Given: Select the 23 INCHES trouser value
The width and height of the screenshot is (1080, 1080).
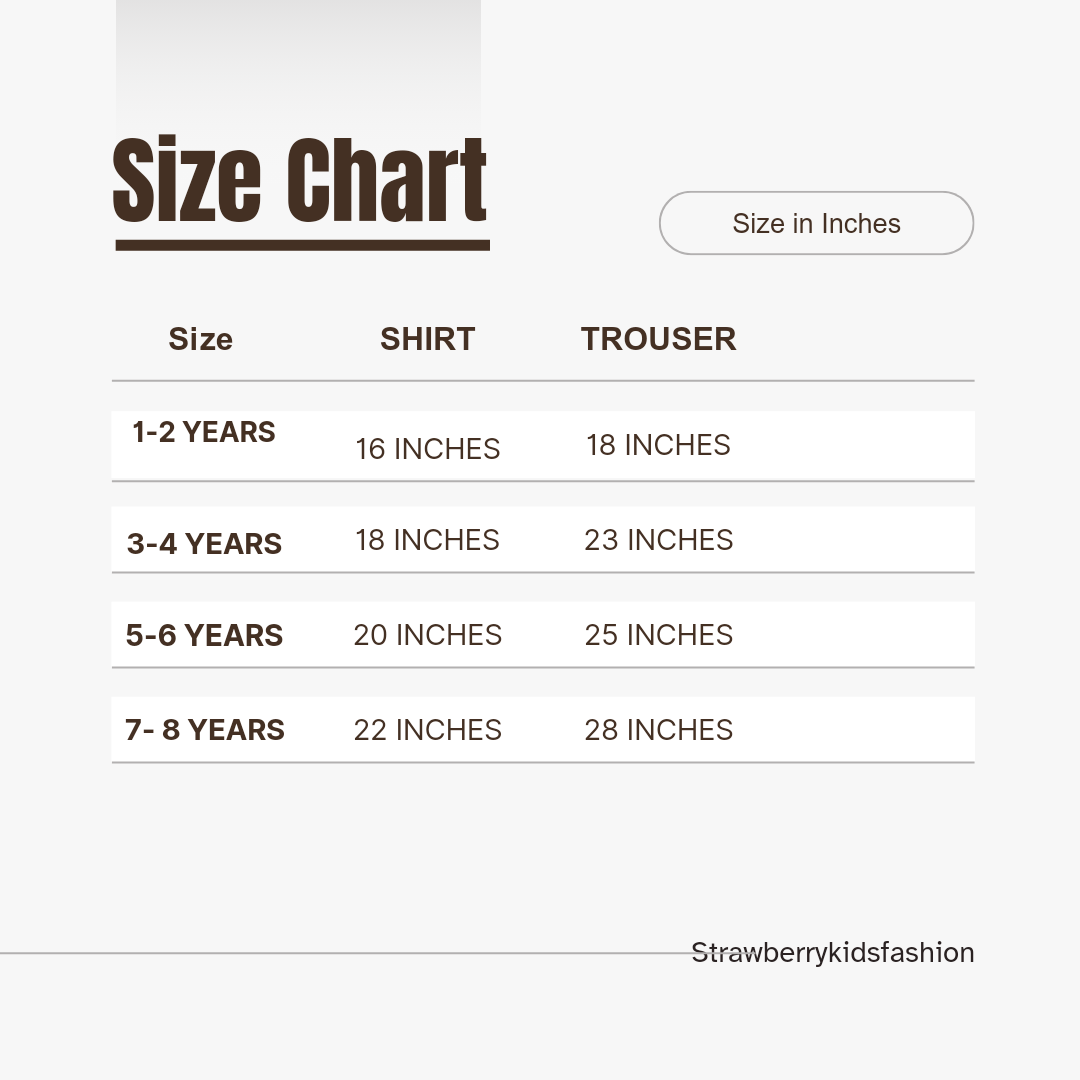Looking at the screenshot, I should click(658, 540).
